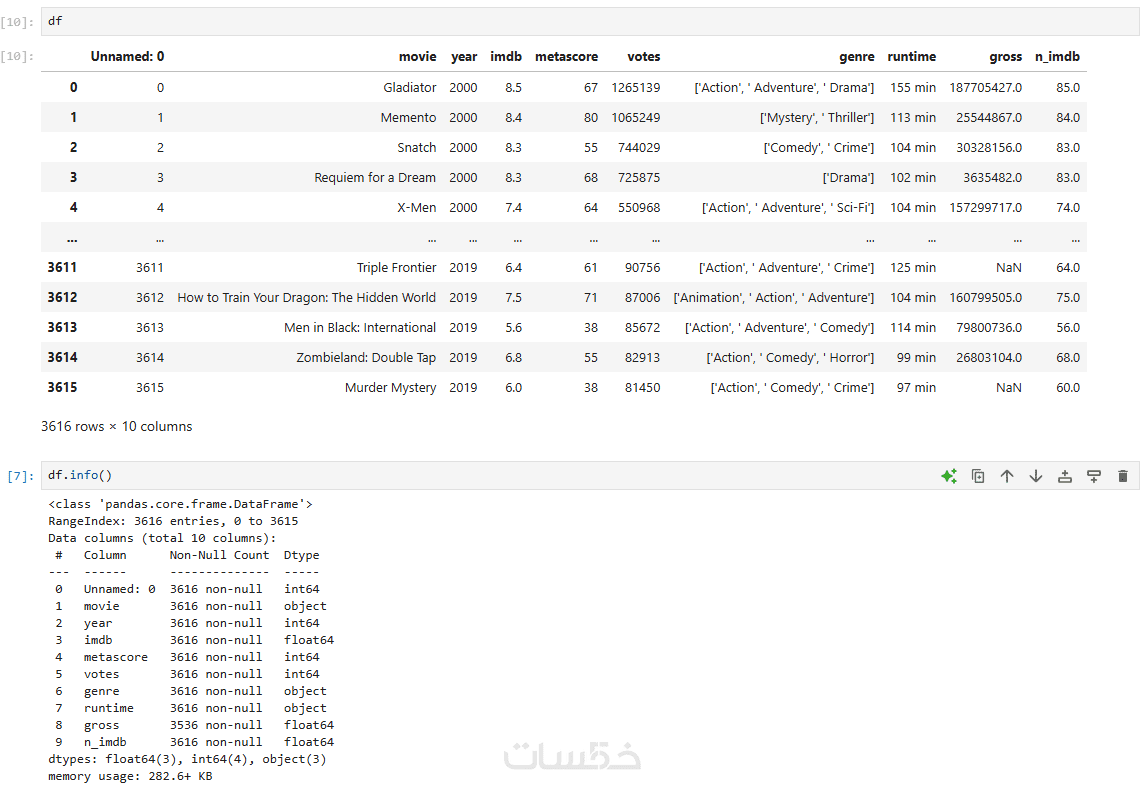Click runtime value '155 min'
Image resolution: width=1145 pixels, height=786 pixels.
click(x=912, y=88)
